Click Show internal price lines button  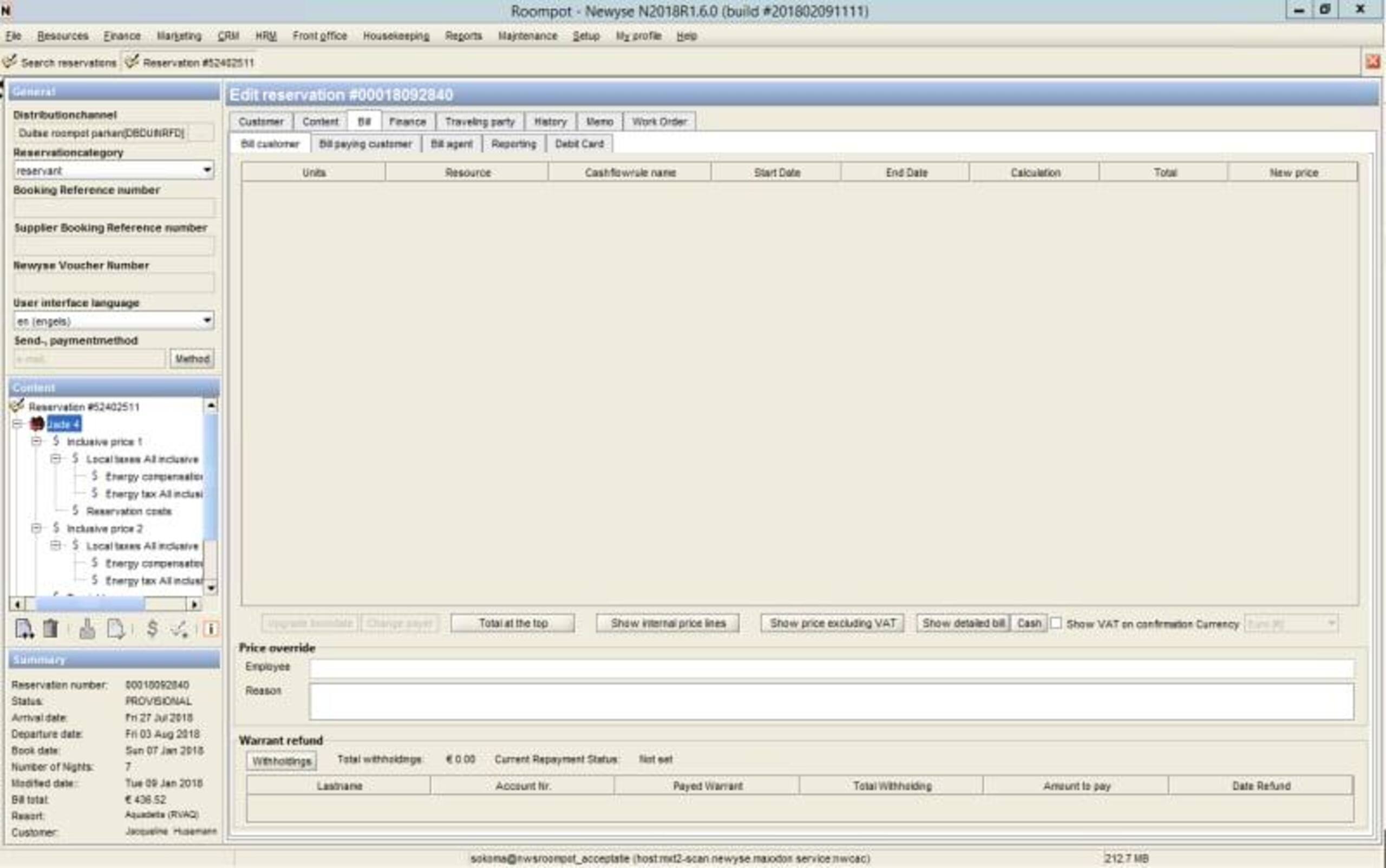tap(668, 623)
